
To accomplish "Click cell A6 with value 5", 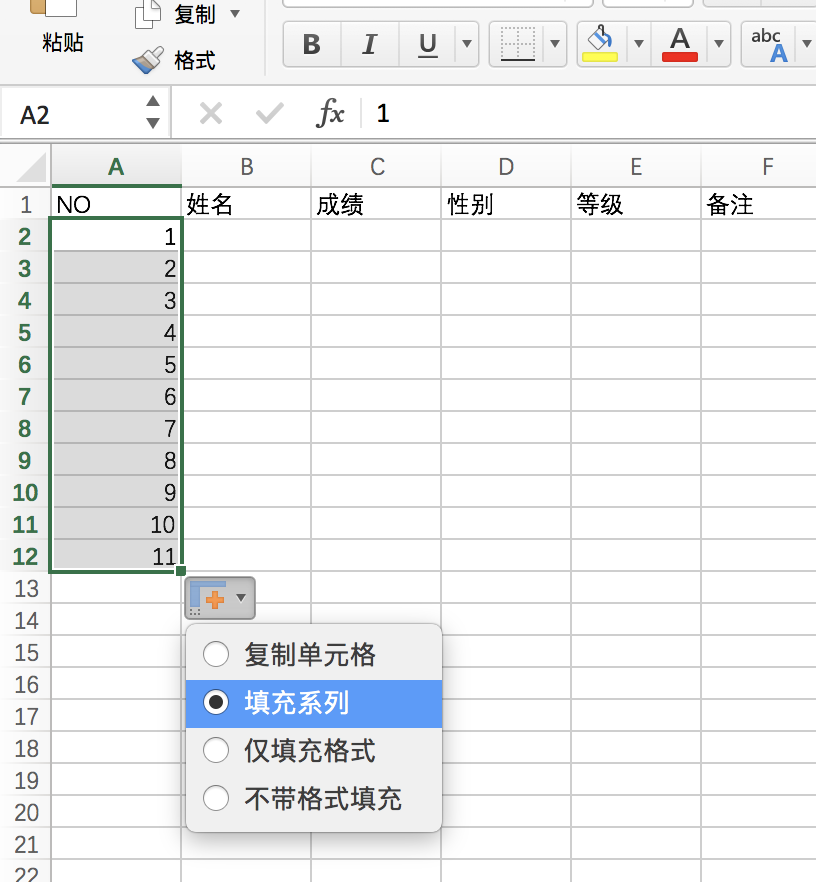I will [x=116, y=364].
